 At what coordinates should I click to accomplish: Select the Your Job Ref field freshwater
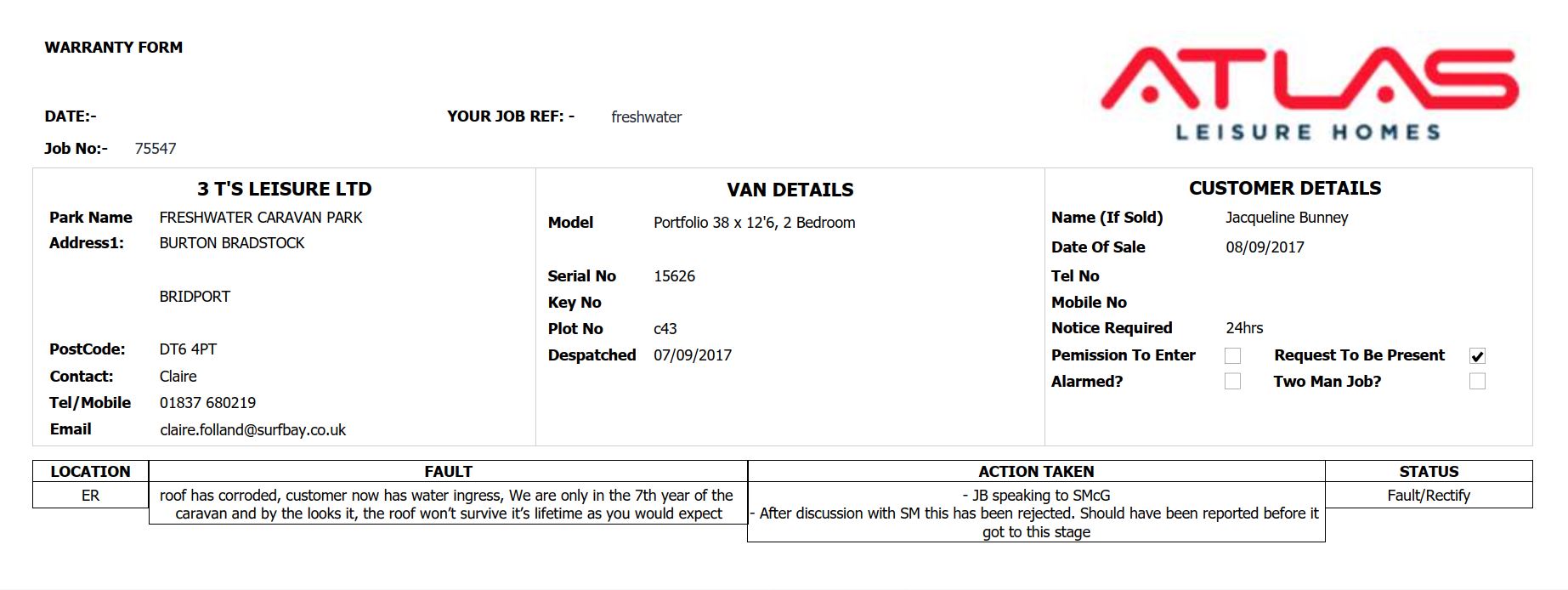(646, 117)
